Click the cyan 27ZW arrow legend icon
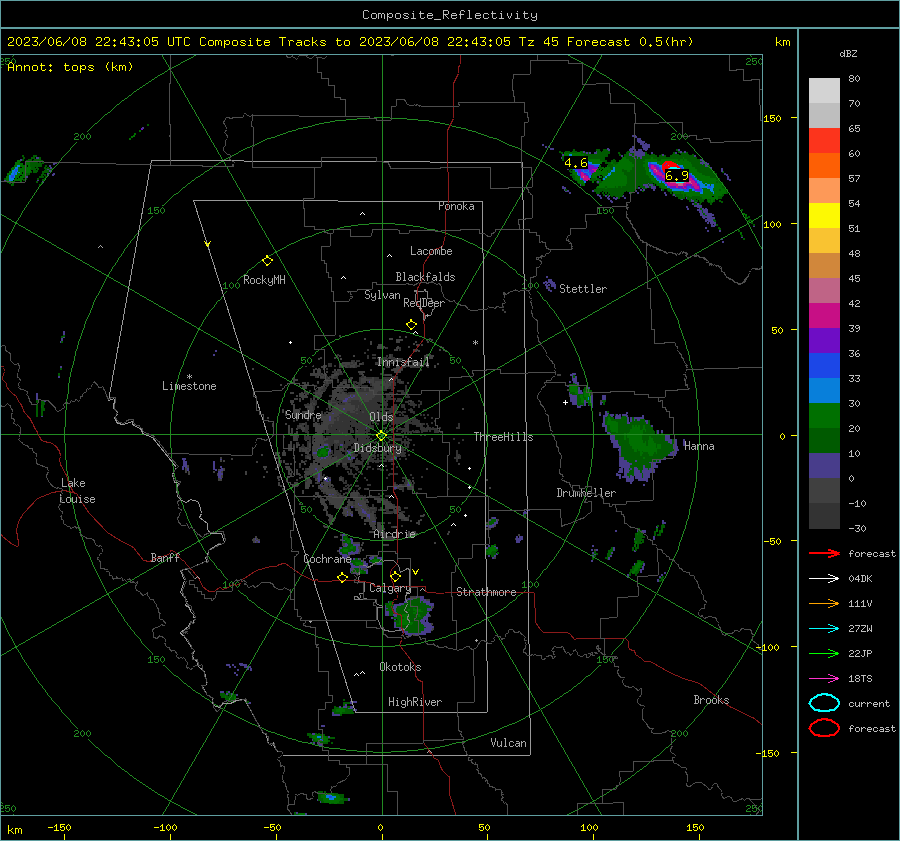 pos(824,629)
